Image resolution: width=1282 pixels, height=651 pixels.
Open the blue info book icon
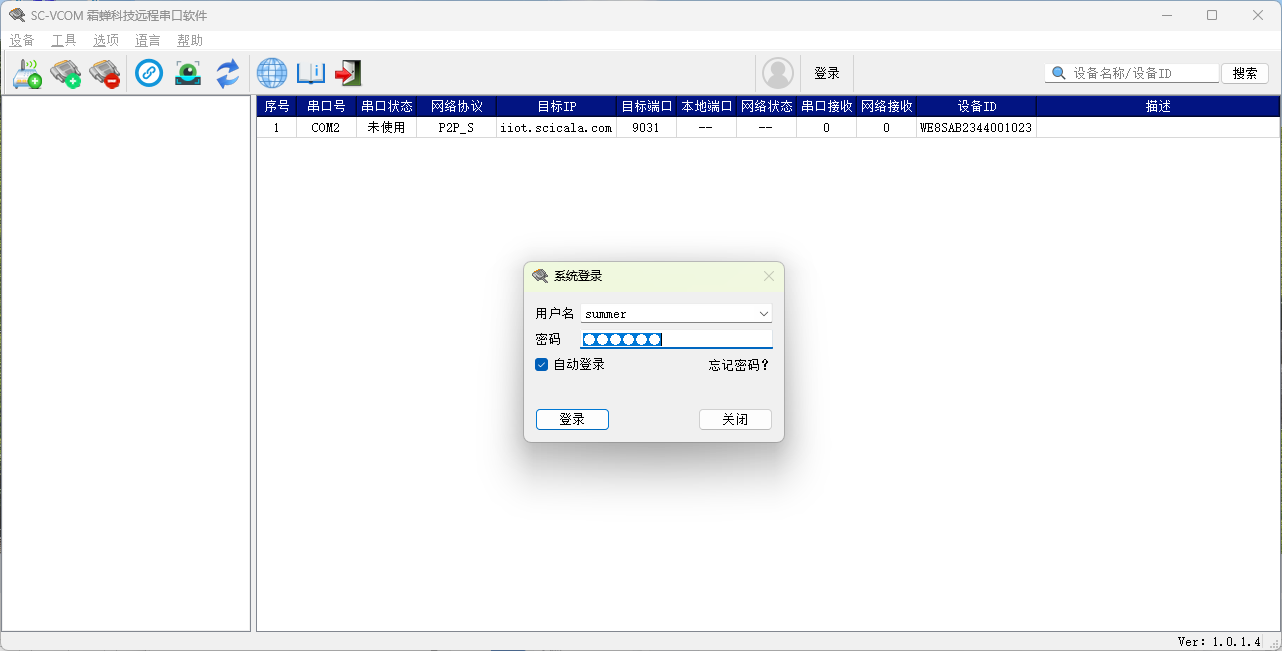tap(311, 73)
